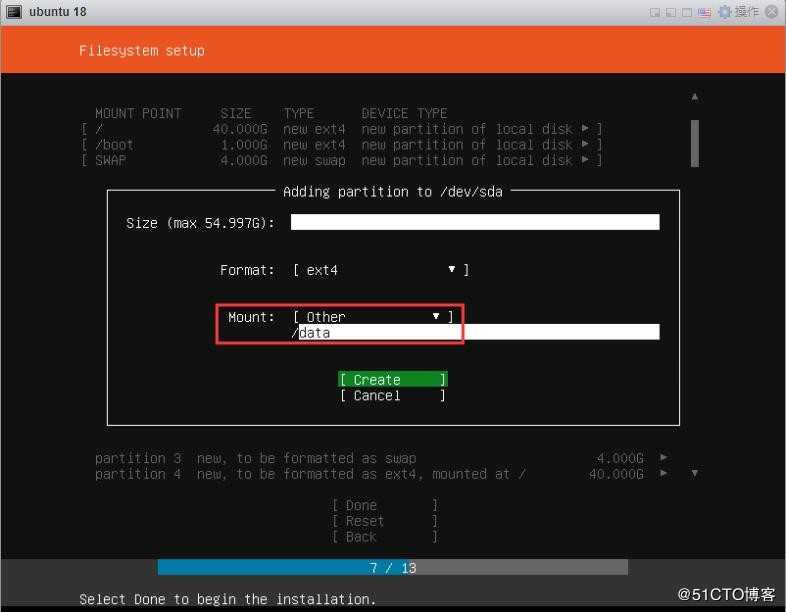Image resolution: width=786 pixels, height=612 pixels.
Task: Cancel adding the partition
Action: tap(392, 395)
